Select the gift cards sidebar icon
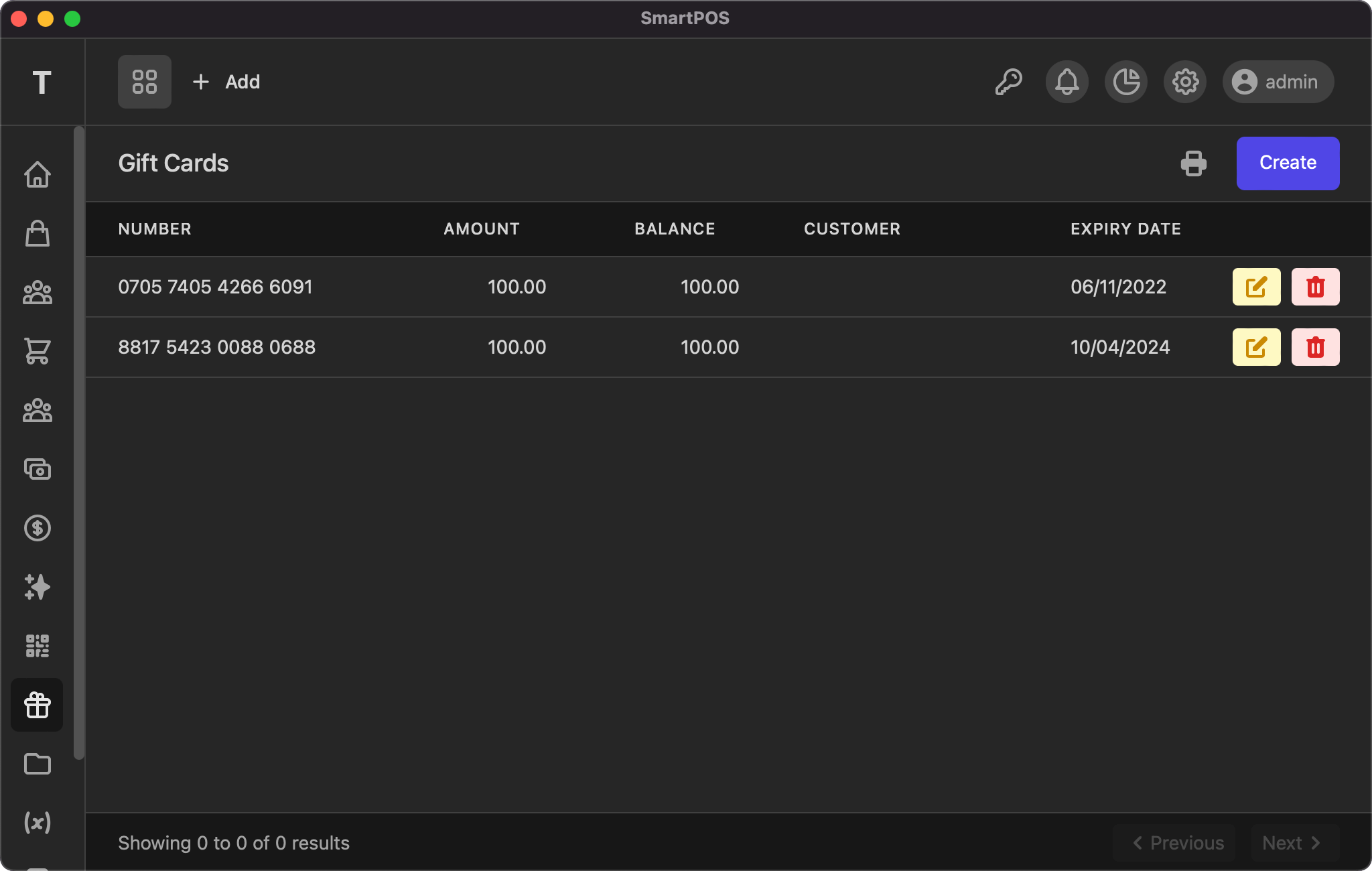Screen dimensions: 1372x871 coord(38,705)
